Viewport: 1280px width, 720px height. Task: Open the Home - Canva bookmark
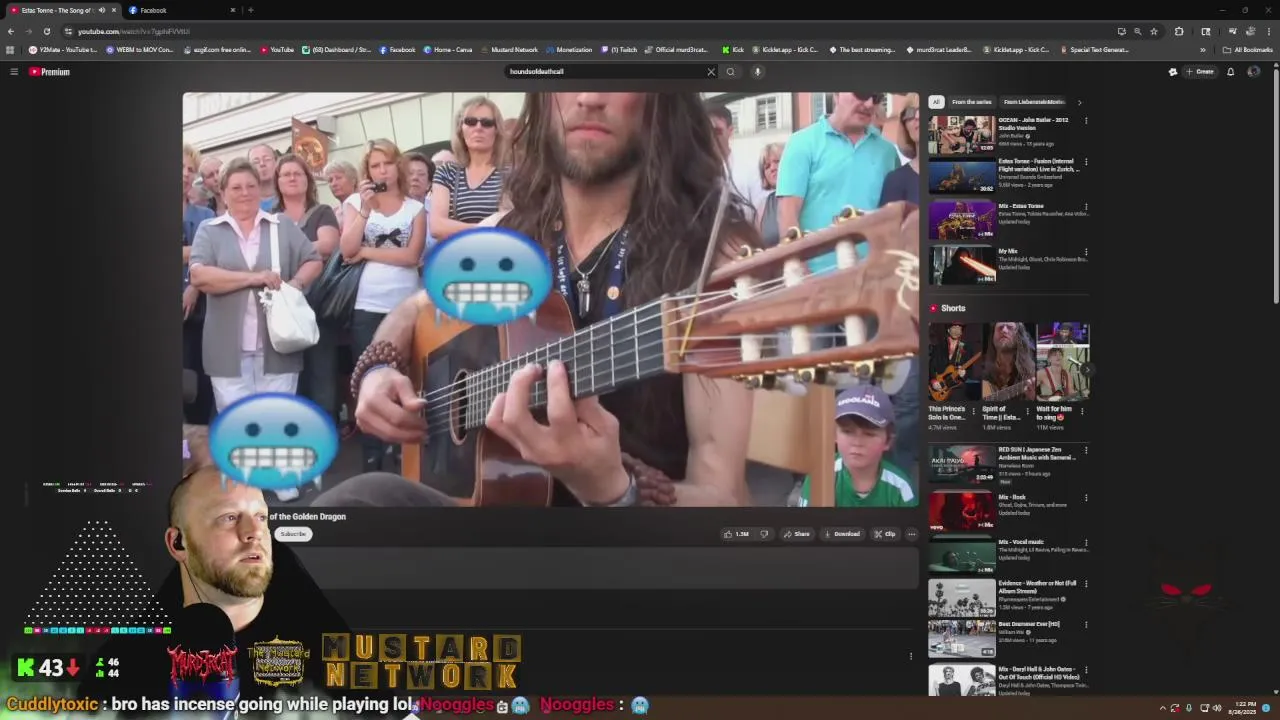(448, 50)
